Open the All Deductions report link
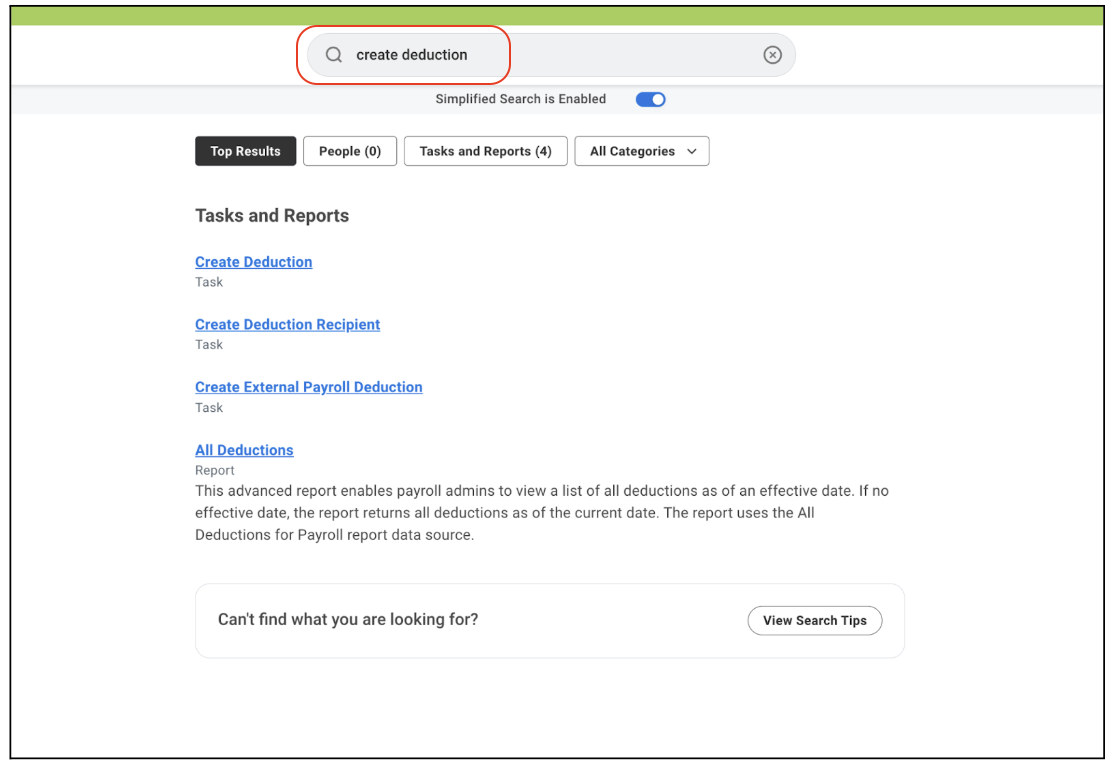Viewport: 1112px width, 767px height. coord(244,450)
